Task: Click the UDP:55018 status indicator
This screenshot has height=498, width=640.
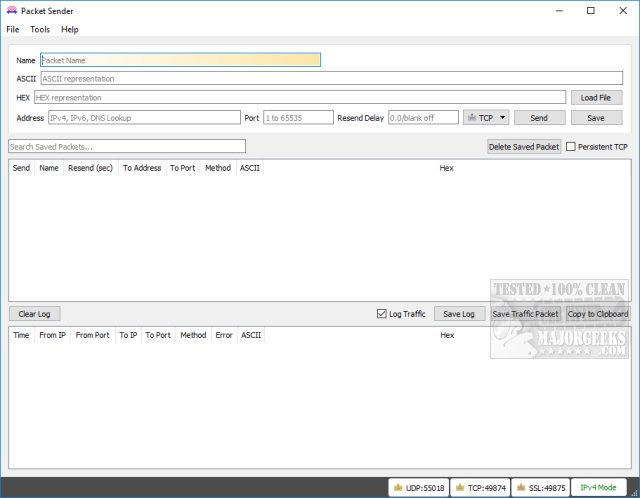Action: 418,487
